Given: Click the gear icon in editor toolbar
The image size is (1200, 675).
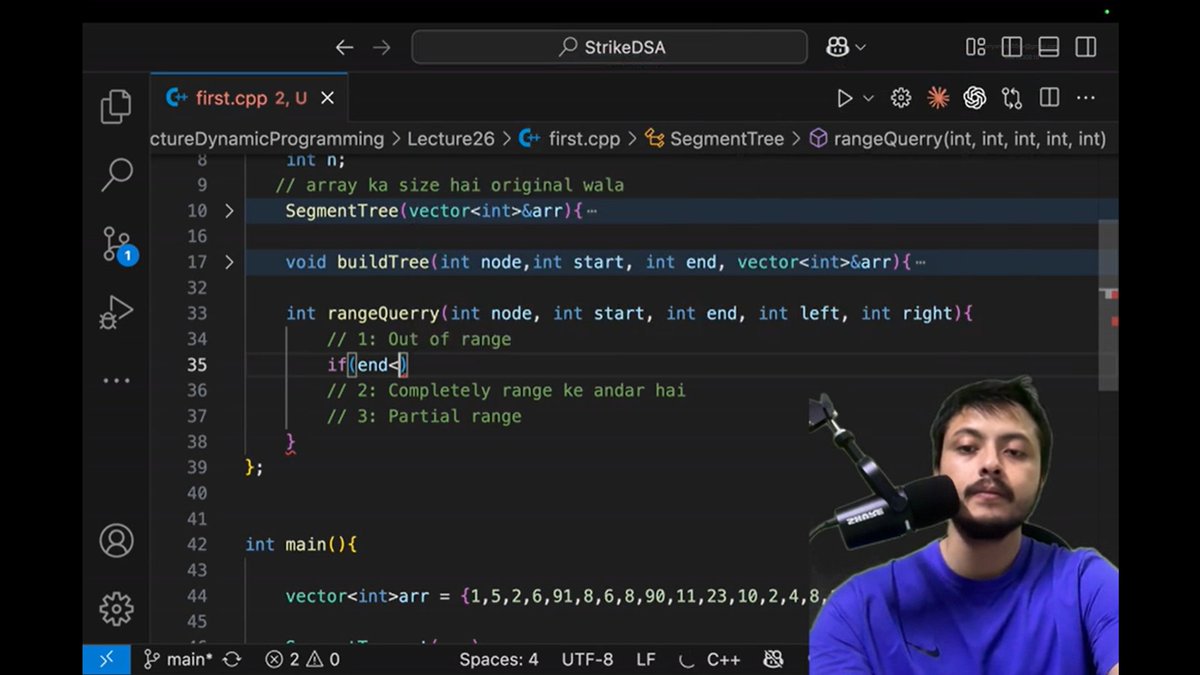Looking at the screenshot, I should pos(901,98).
